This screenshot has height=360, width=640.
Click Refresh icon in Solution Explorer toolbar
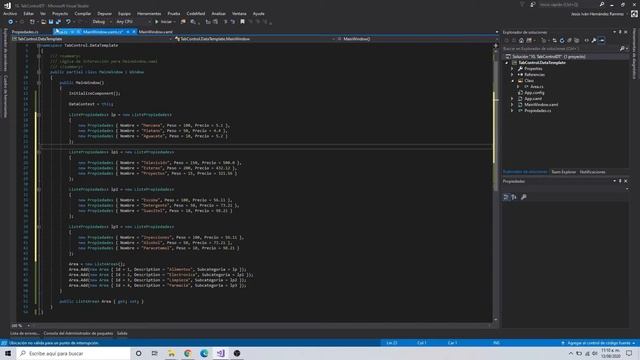pyautogui.click(x=562, y=40)
